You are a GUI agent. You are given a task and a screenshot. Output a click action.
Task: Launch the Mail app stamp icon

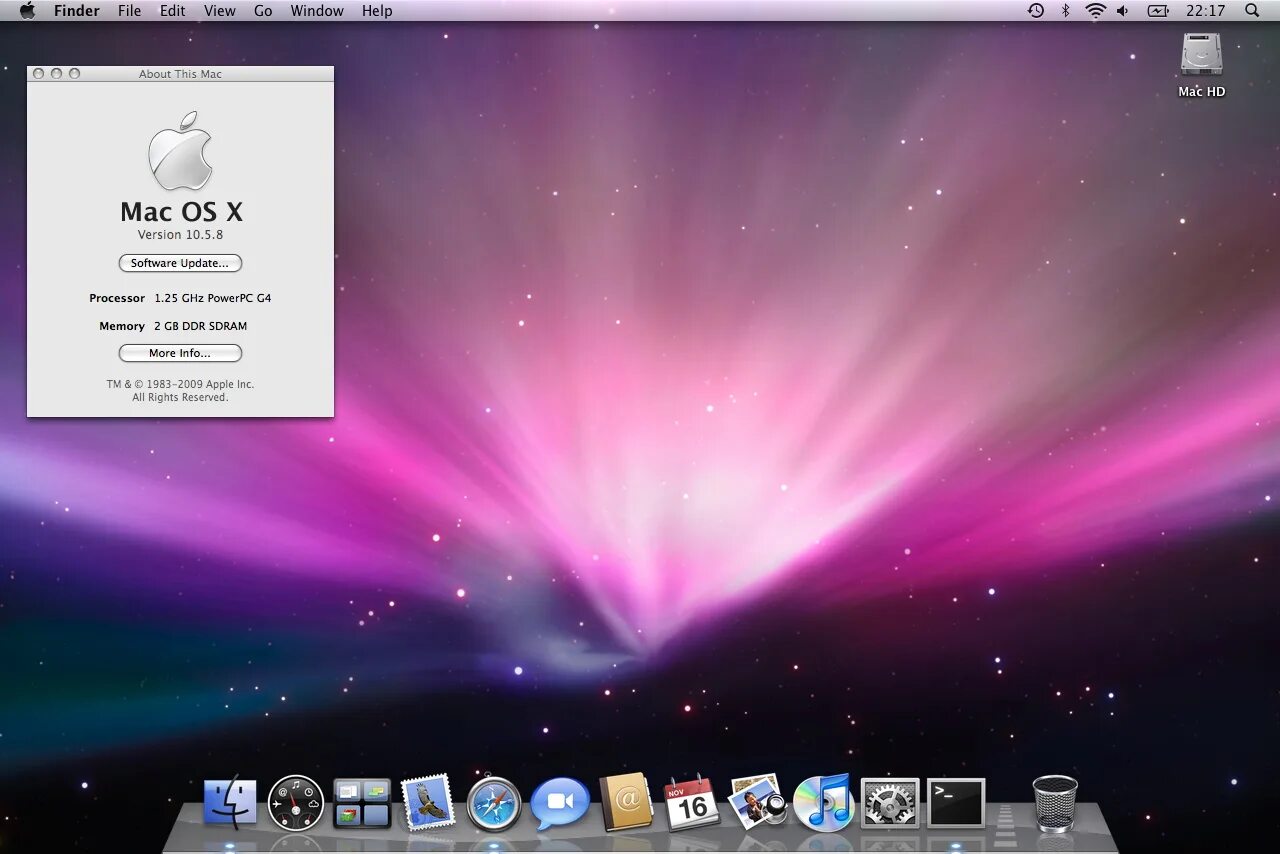click(x=428, y=802)
